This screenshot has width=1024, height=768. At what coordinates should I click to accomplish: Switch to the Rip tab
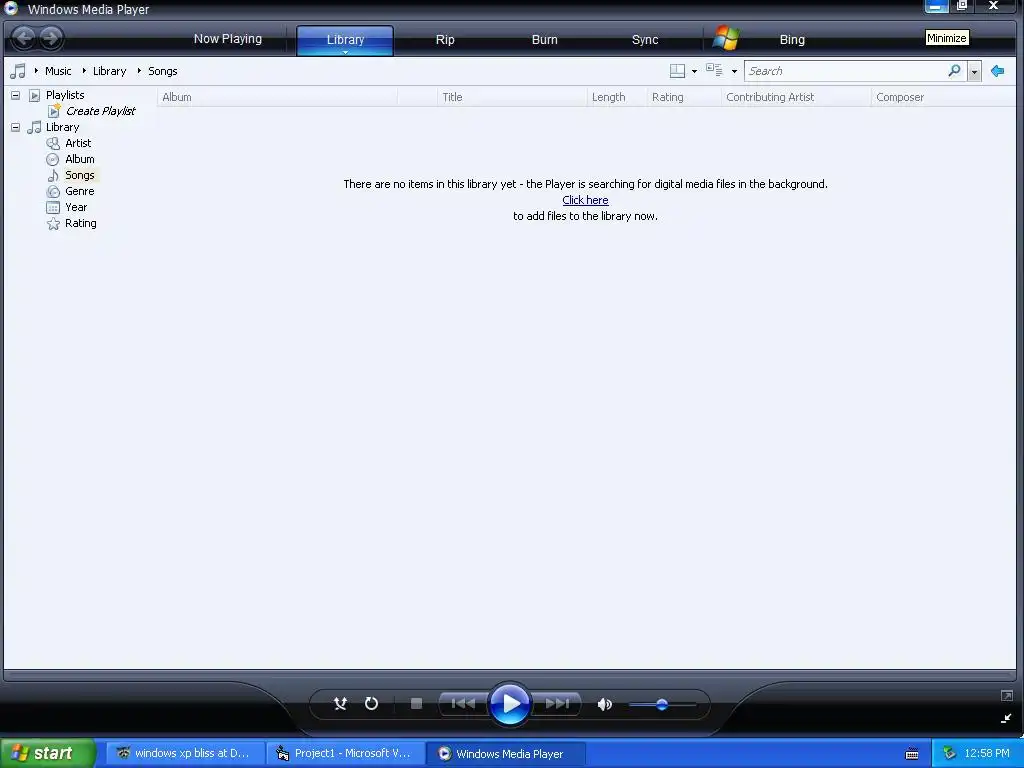pos(445,39)
